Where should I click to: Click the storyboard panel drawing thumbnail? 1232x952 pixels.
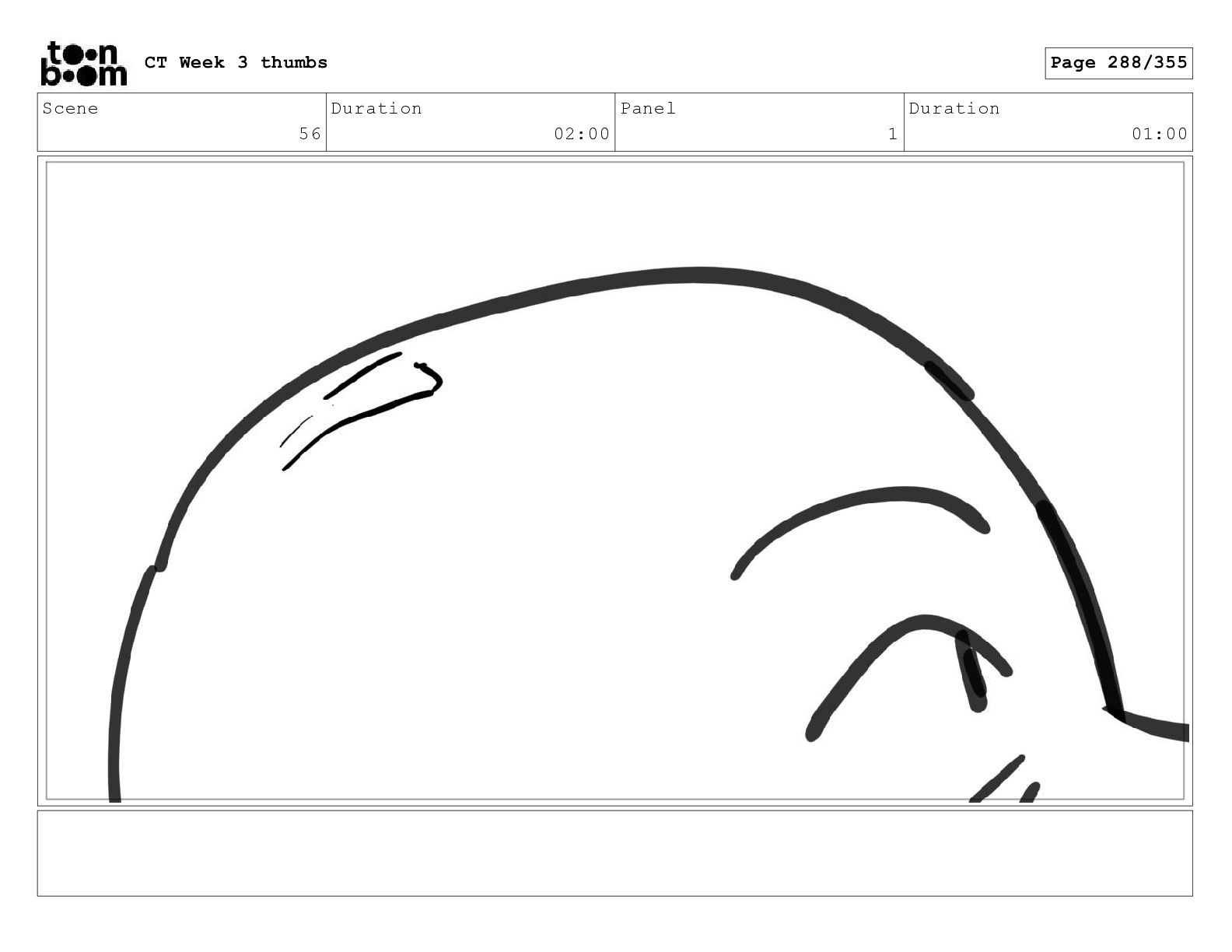tap(614, 481)
